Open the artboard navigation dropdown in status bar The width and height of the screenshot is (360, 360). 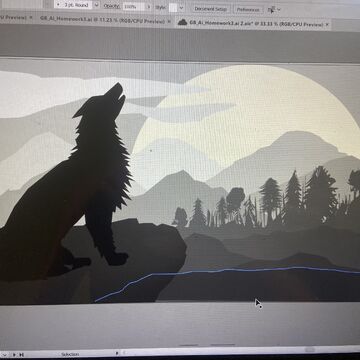pyautogui.click(x=4, y=355)
